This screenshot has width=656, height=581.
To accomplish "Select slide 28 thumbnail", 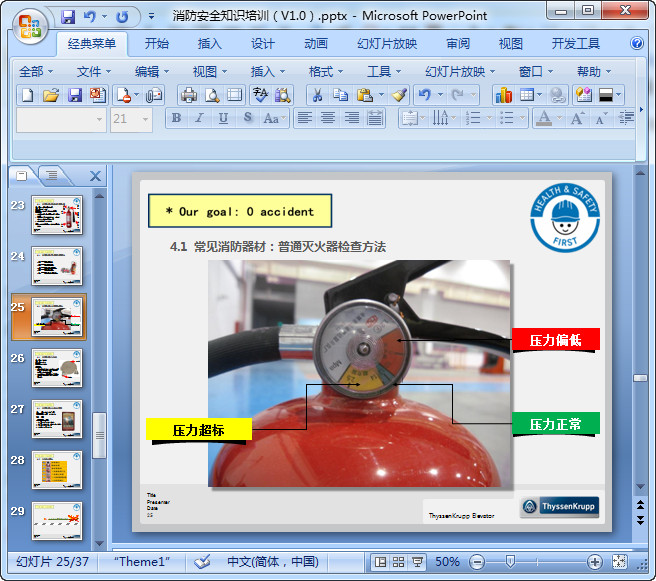I will (57, 470).
